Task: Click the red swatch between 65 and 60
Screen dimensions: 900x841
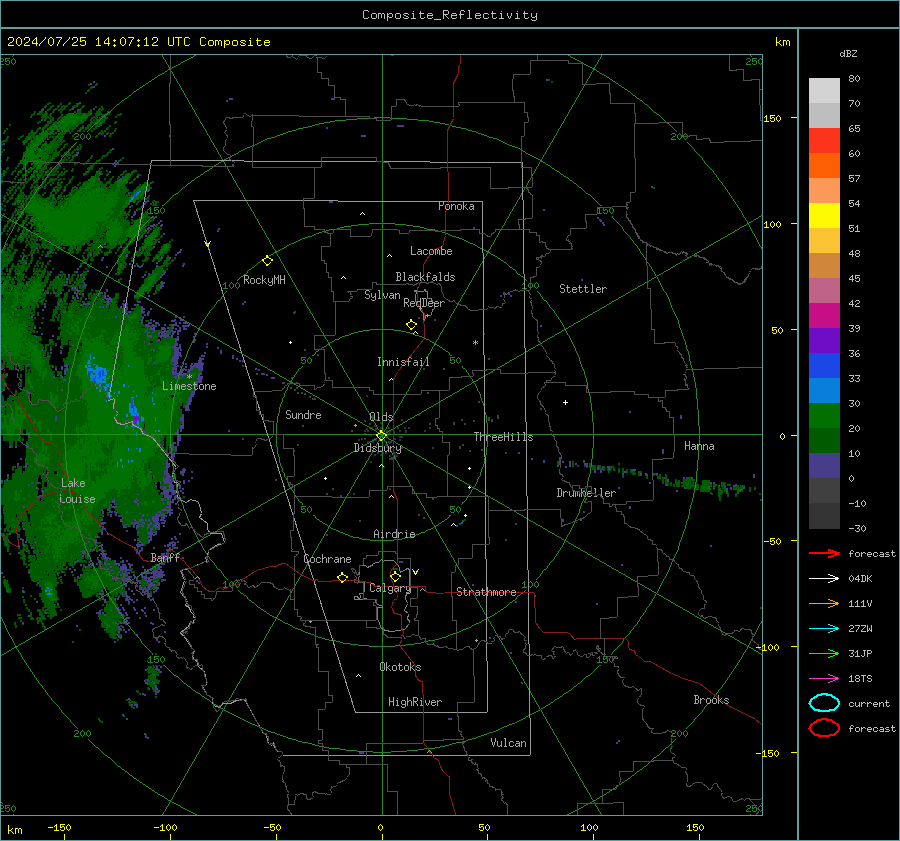Action: point(824,141)
